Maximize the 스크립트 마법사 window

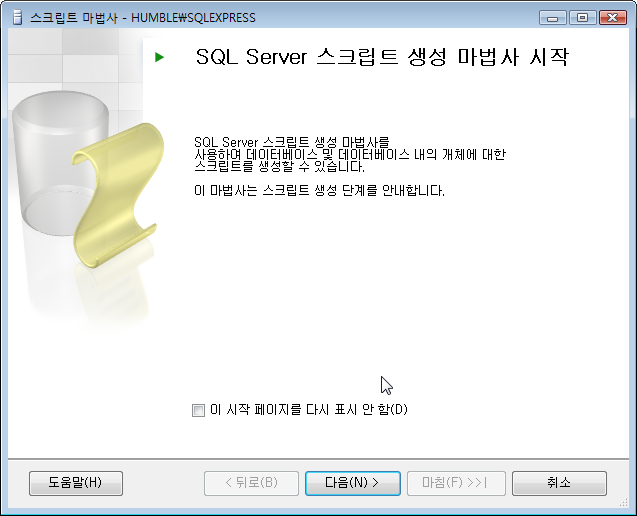pyautogui.click(x=582, y=18)
